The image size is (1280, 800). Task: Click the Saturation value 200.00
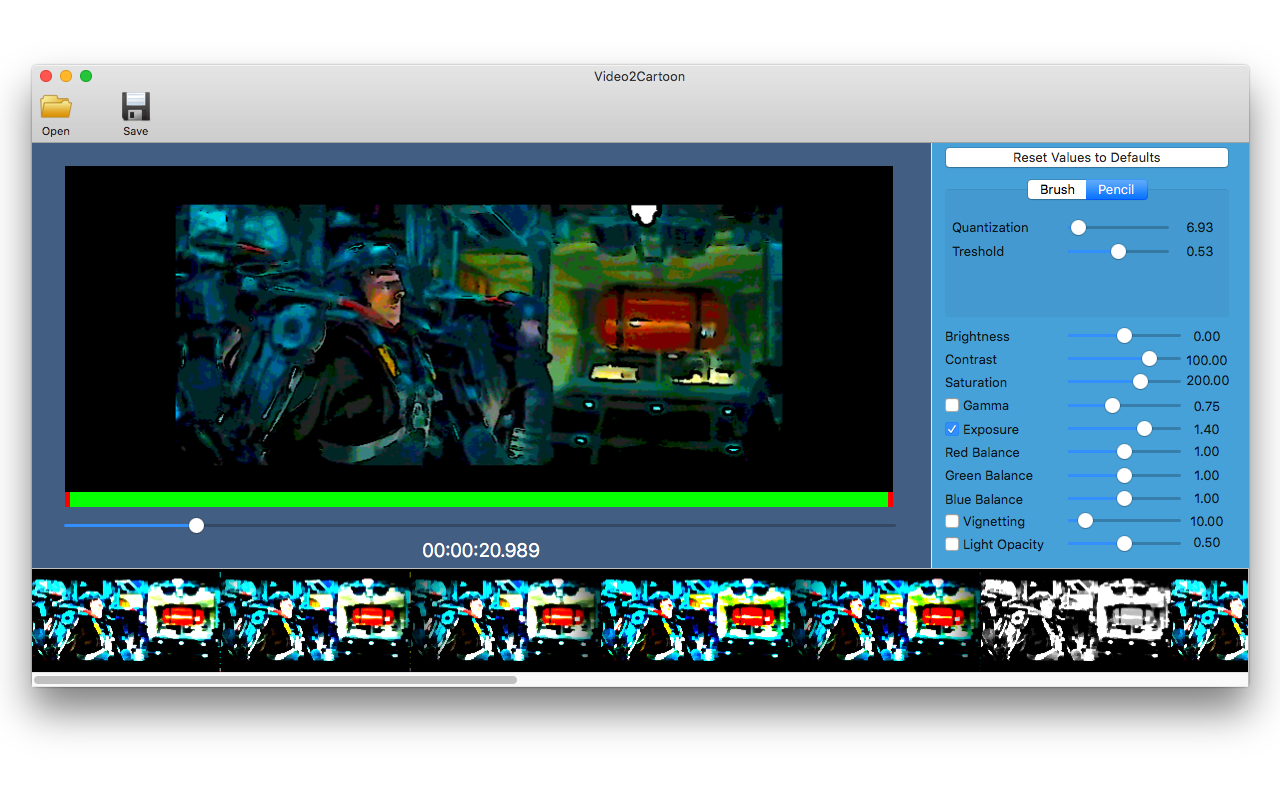(x=1208, y=381)
